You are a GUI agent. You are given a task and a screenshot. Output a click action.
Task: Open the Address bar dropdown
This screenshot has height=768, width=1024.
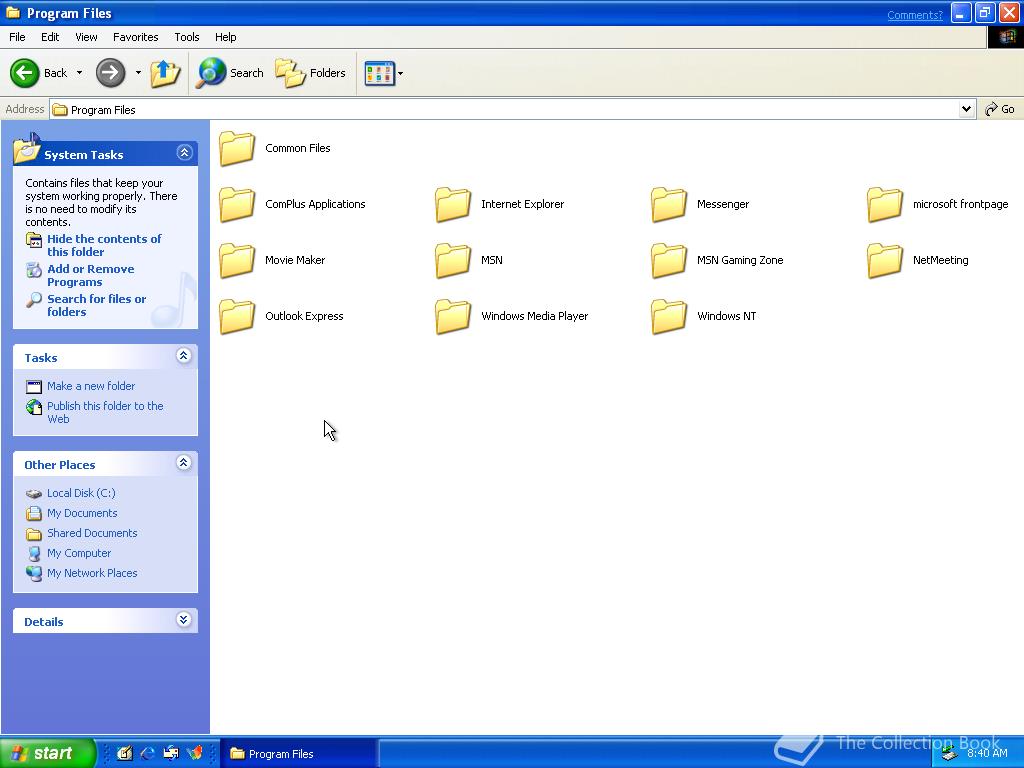coord(966,109)
